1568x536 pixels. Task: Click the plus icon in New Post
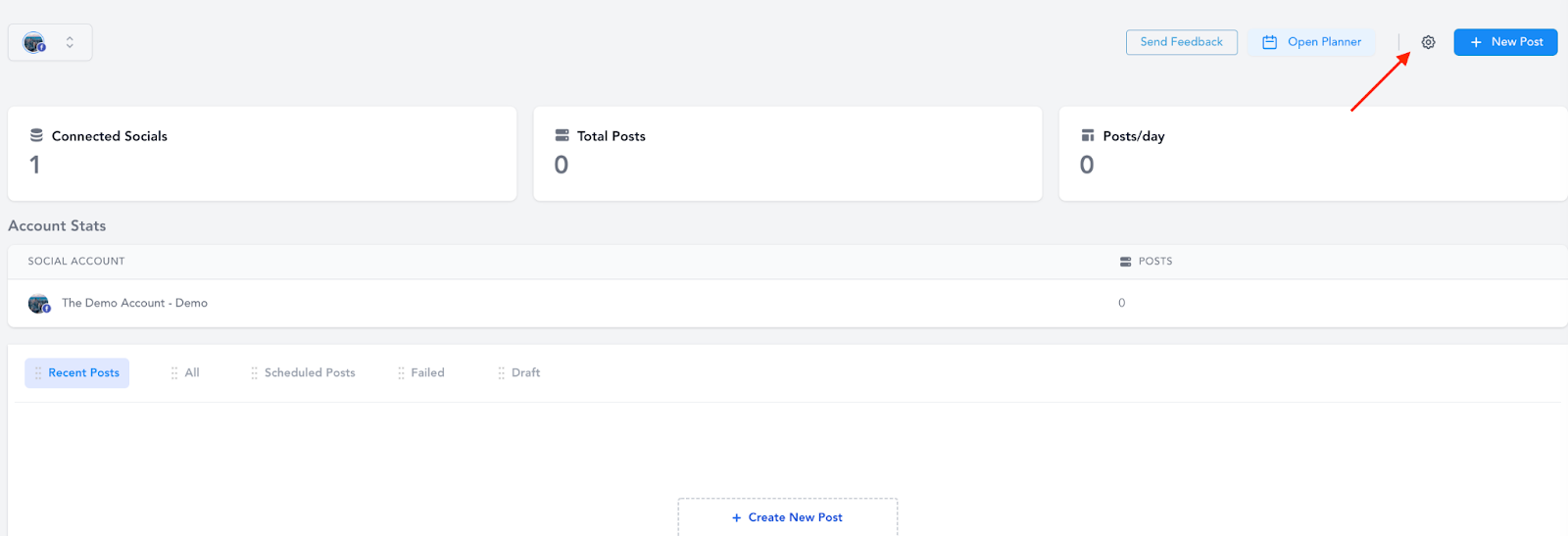click(x=1476, y=42)
